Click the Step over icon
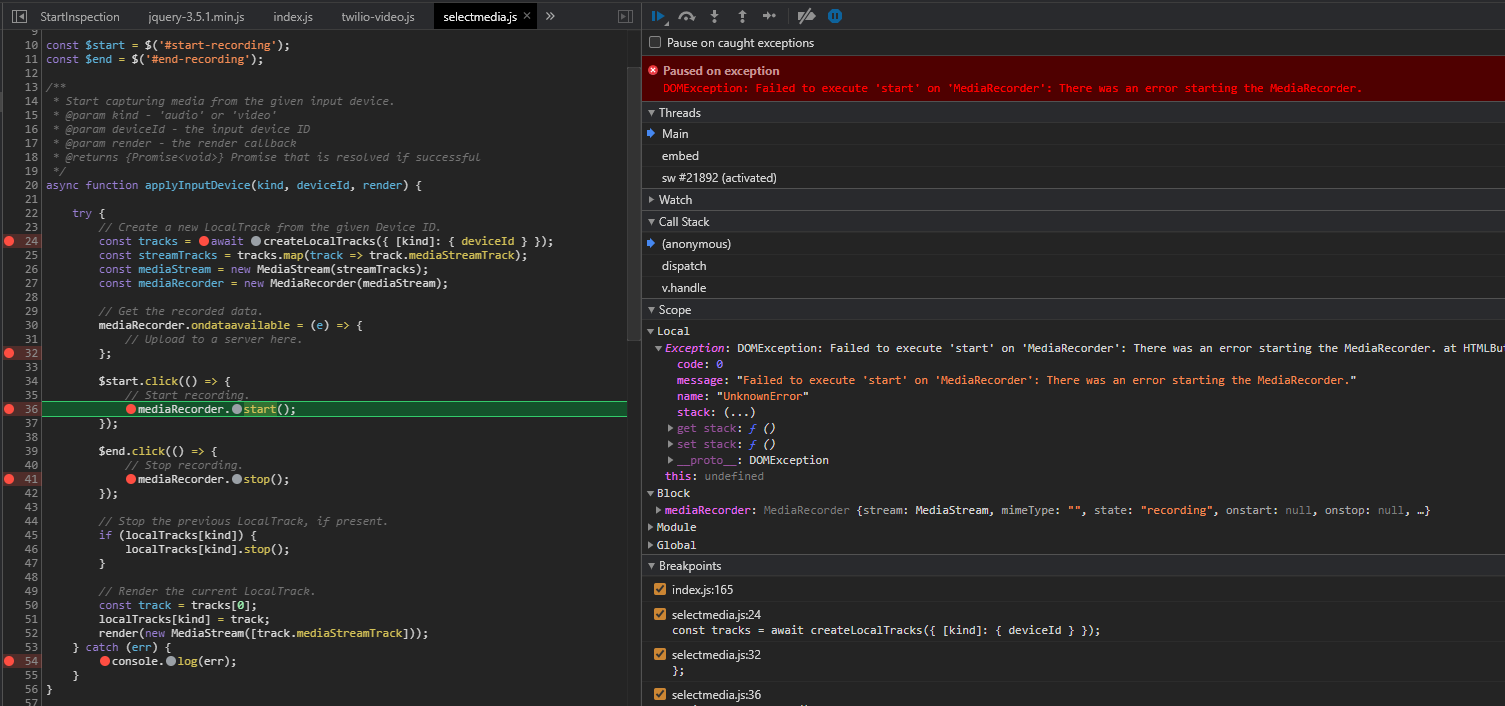 pyautogui.click(x=686, y=16)
